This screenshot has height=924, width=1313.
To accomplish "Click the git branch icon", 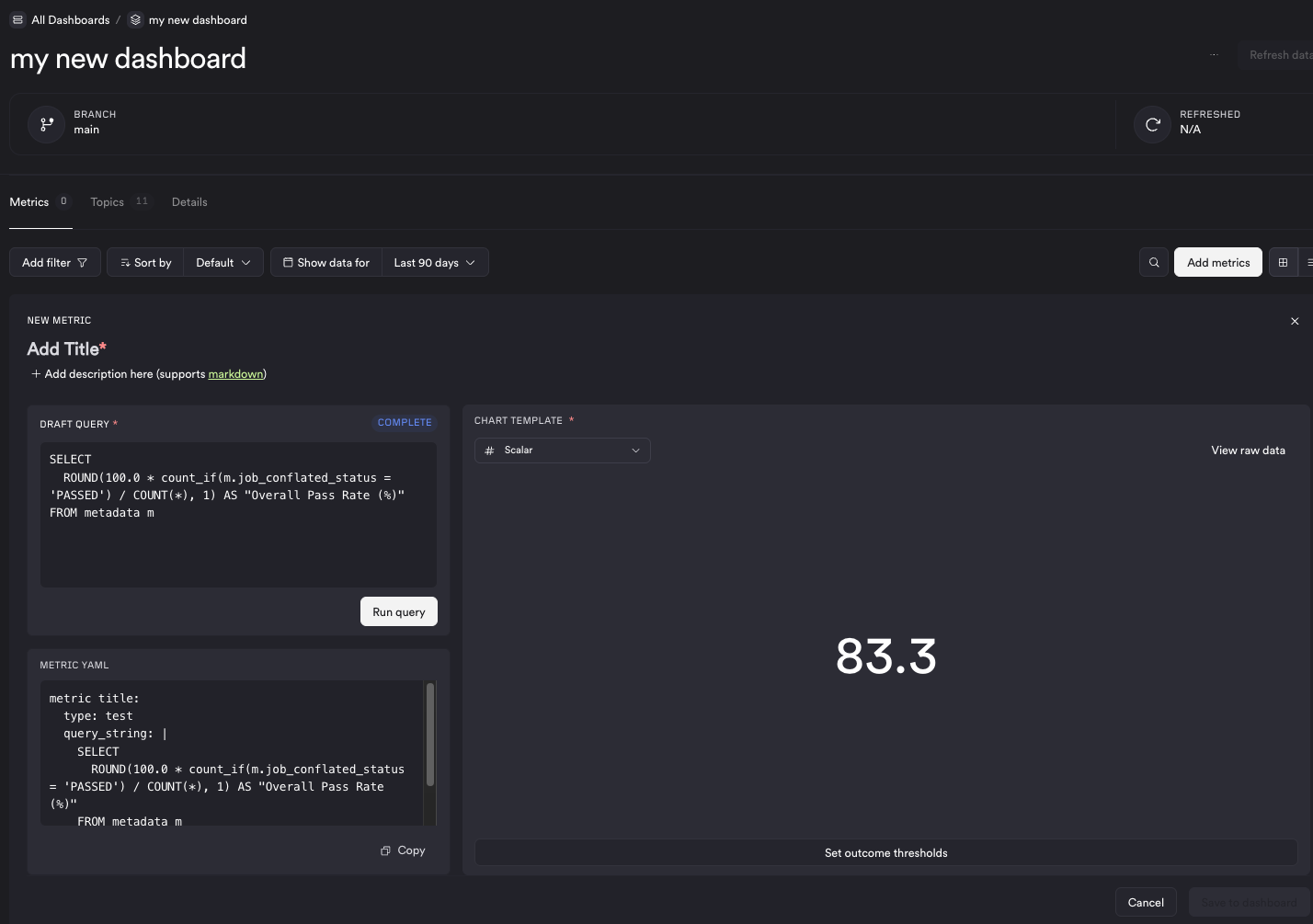I will coord(46,123).
